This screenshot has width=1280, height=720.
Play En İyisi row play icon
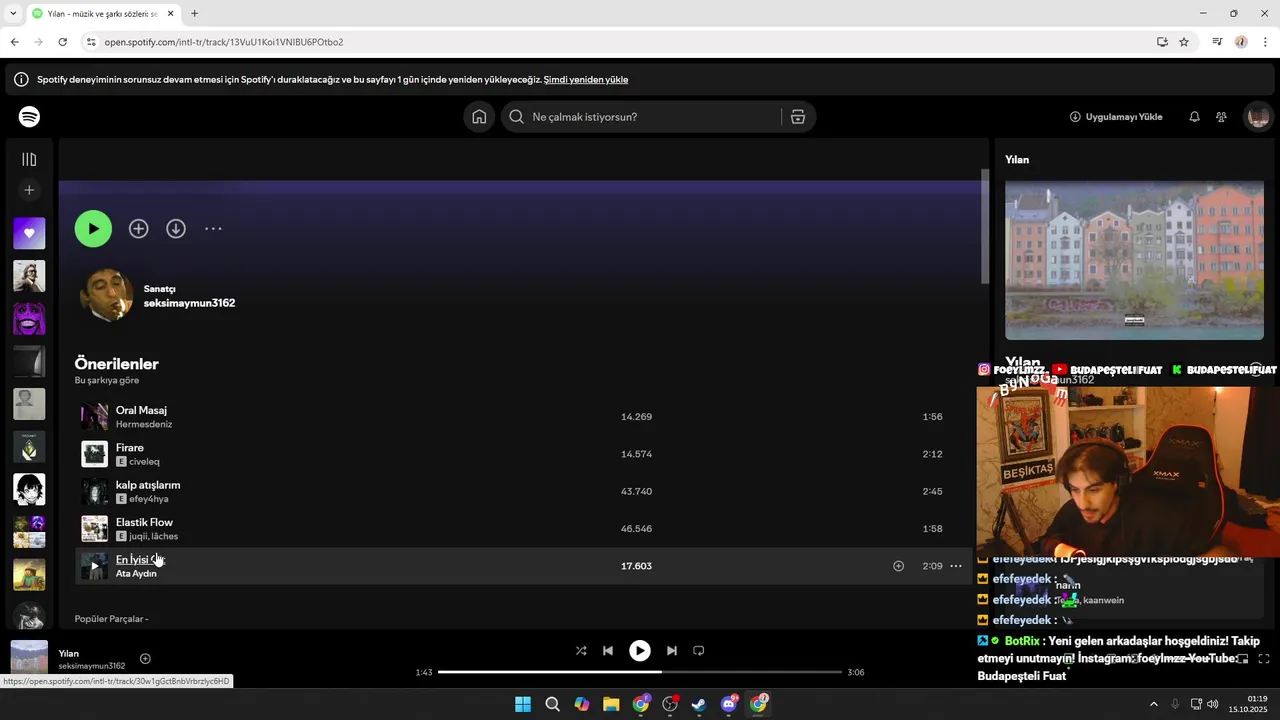point(94,566)
